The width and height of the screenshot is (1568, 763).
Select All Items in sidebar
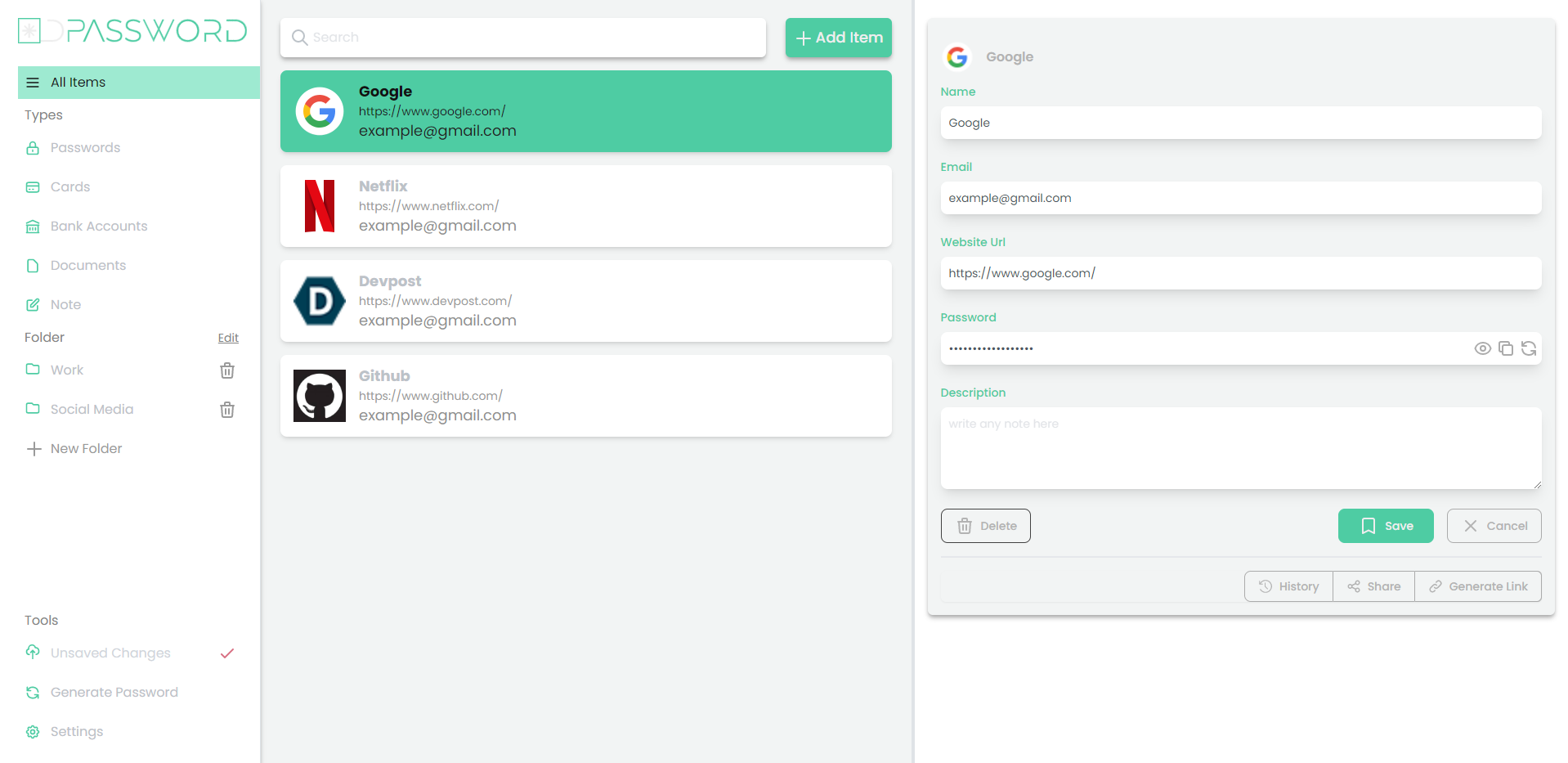139,83
